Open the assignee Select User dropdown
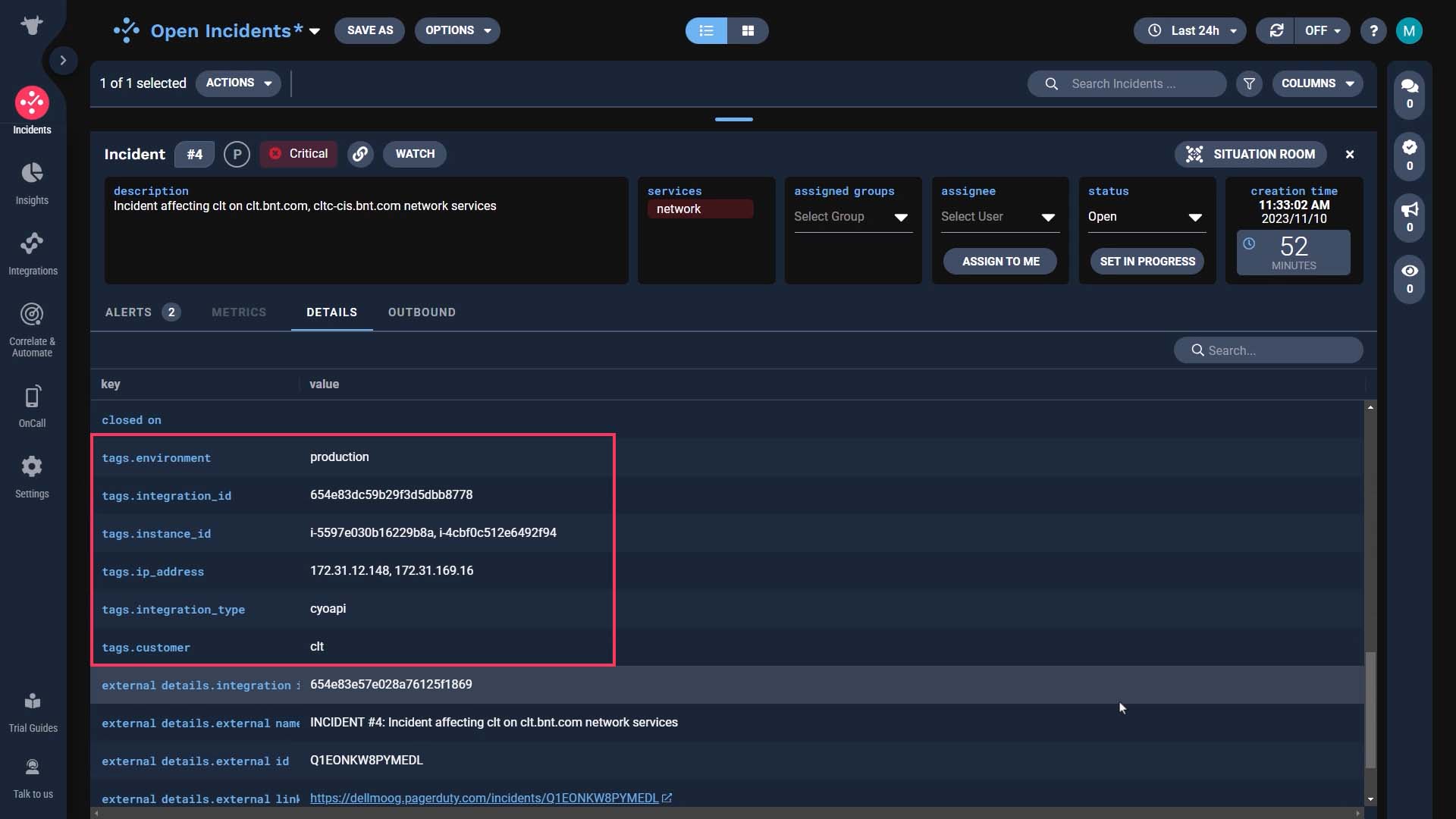The height and width of the screenshot is (819, 1456). [998, 217]
